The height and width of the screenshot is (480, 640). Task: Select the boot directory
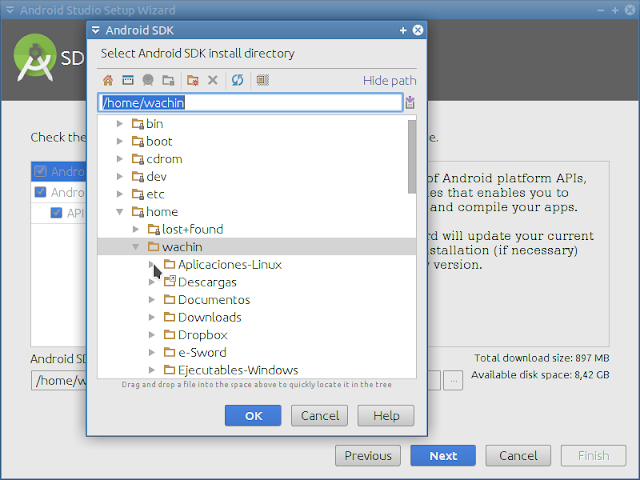pos(152,141)
